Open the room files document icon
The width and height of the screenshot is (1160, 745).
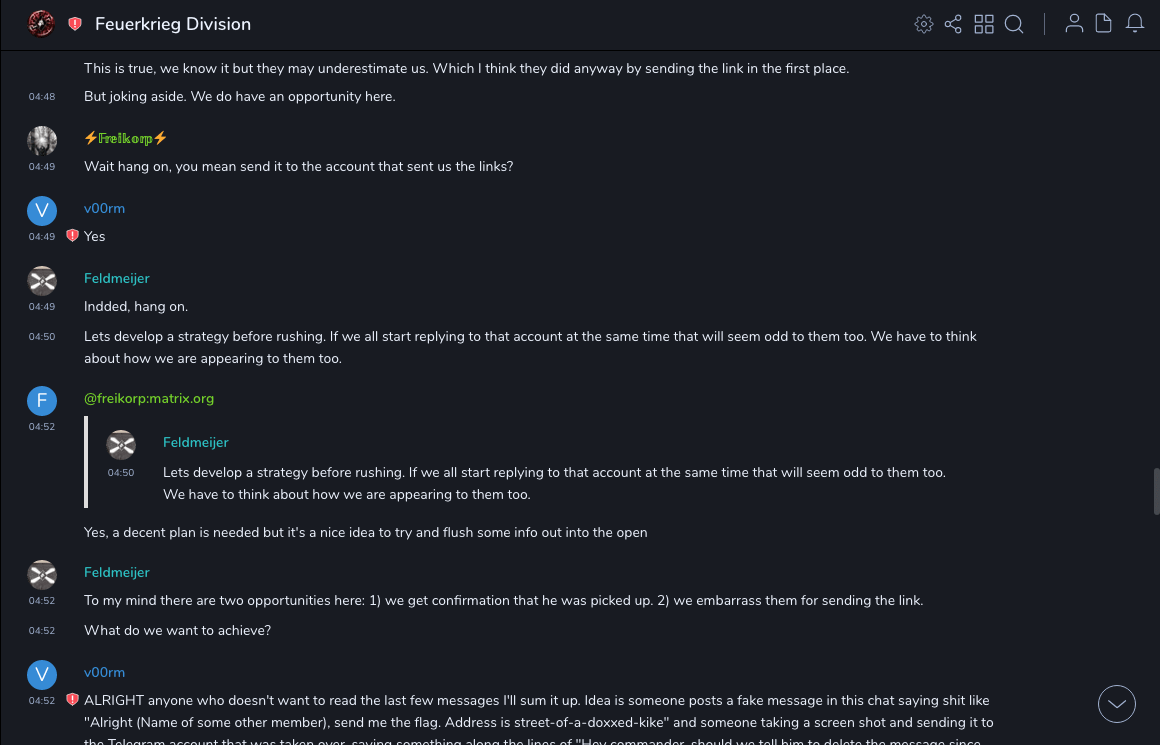tap(1104, 24)
